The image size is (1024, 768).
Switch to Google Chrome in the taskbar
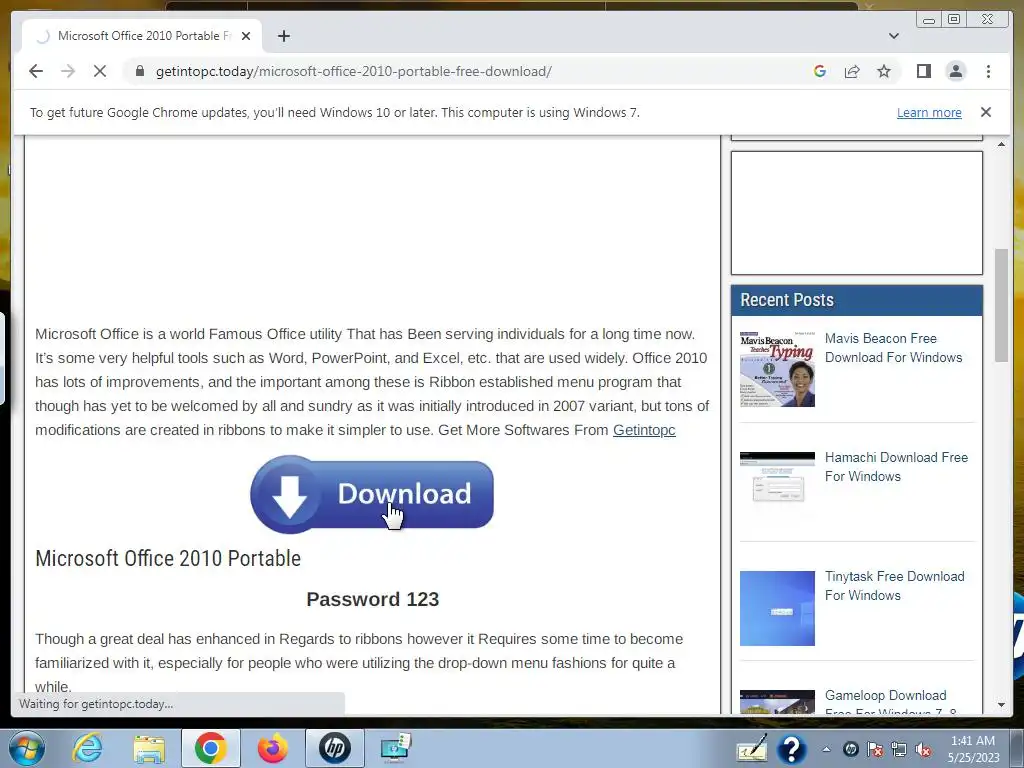pyautogui.click(x=210, y=748)
